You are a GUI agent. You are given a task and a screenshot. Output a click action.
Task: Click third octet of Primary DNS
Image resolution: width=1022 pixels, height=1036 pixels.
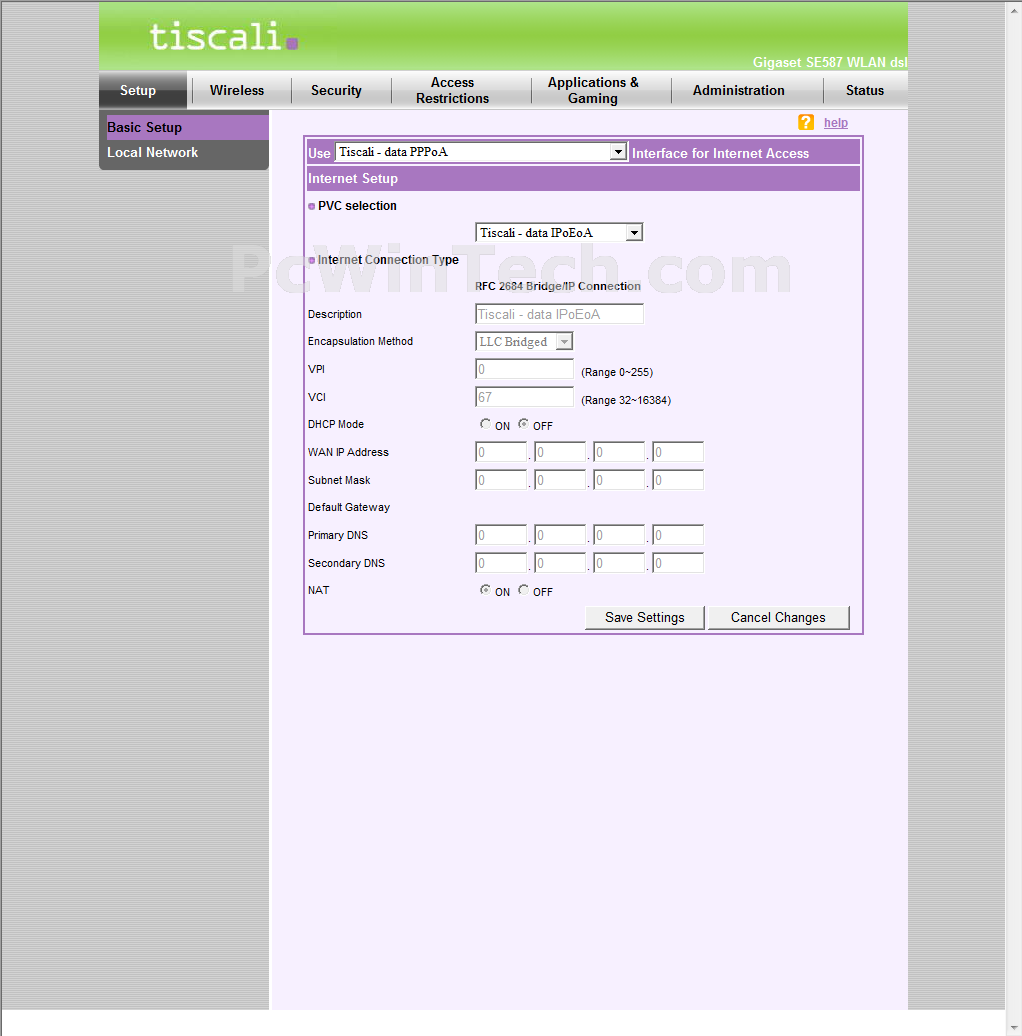tap(618, 535)
